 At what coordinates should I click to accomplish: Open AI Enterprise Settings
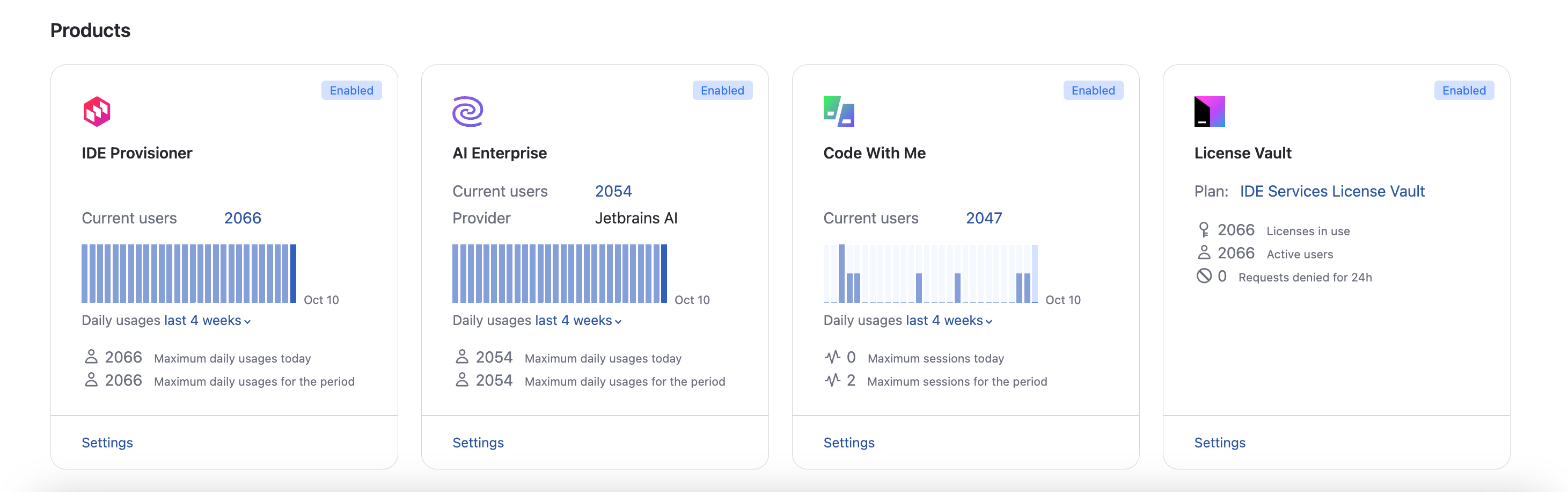(478, 443)
